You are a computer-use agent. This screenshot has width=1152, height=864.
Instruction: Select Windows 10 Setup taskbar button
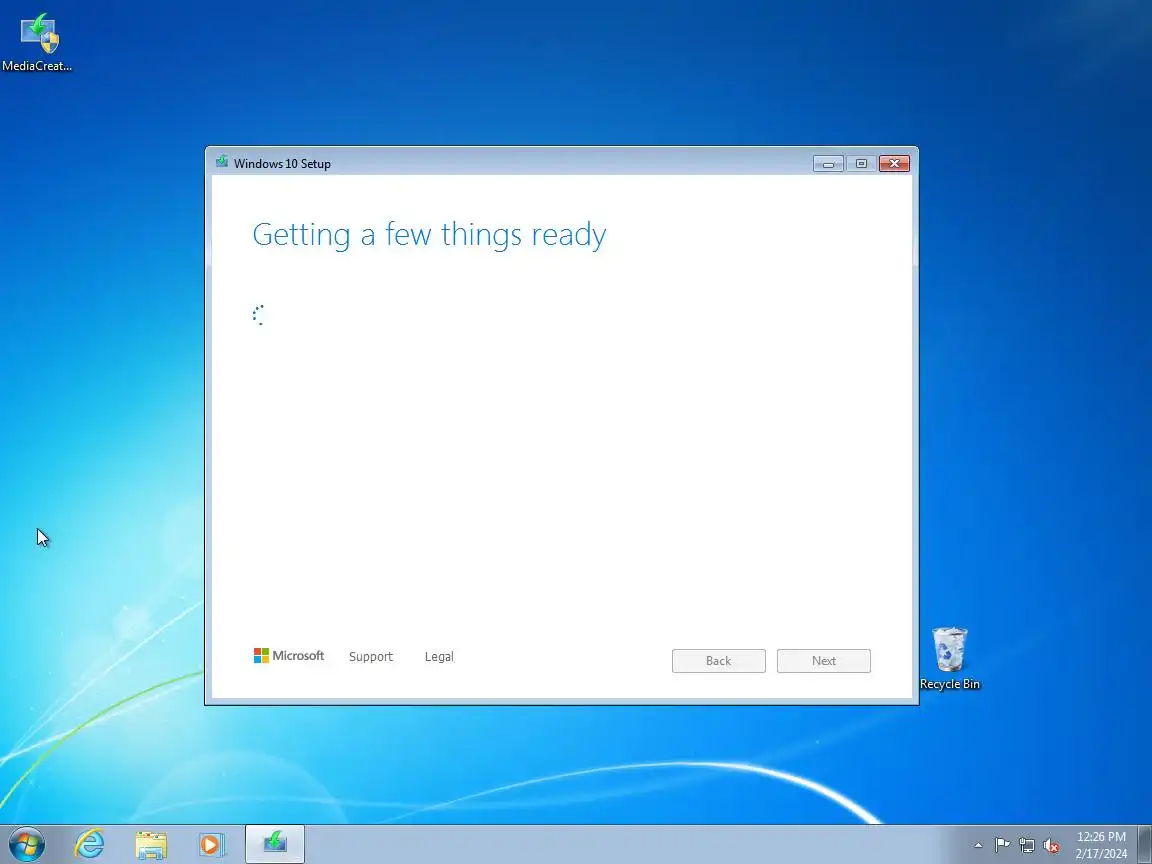click(x=275, y=844)
